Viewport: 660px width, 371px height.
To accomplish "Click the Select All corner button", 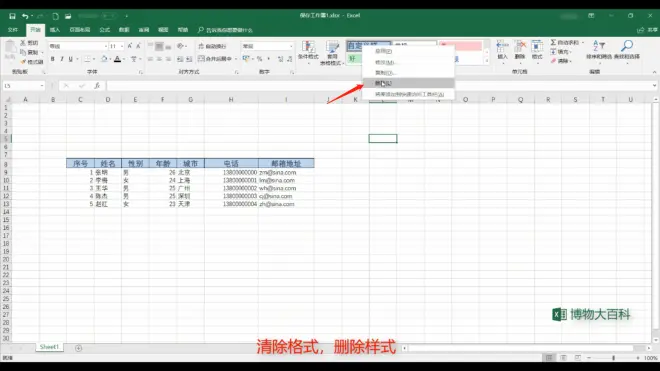I will click(7, 99).
